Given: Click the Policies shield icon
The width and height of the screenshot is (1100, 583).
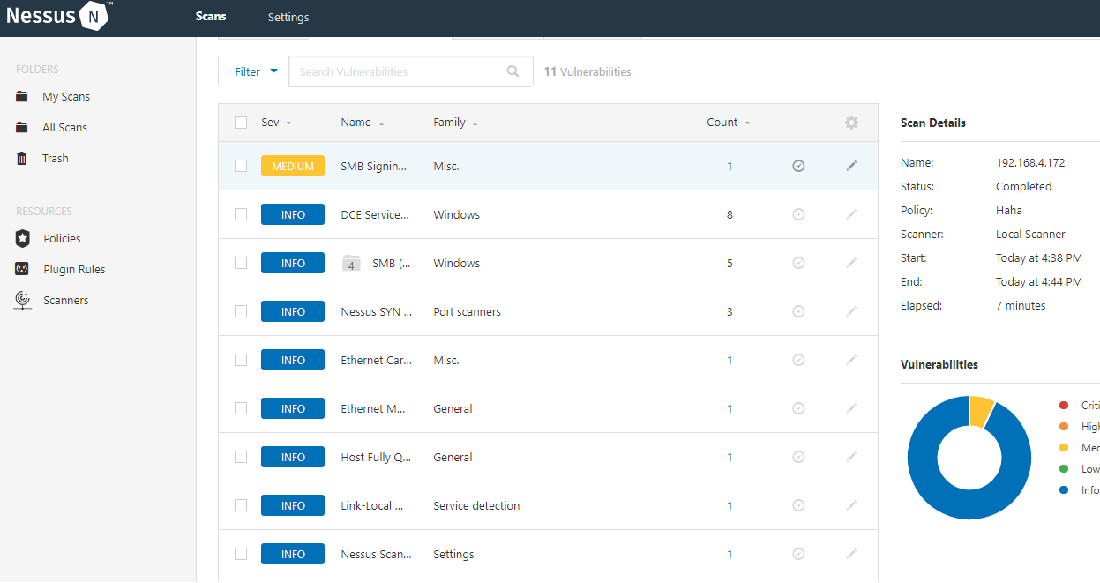Looking at the screenshot, I should coord(22,239).
